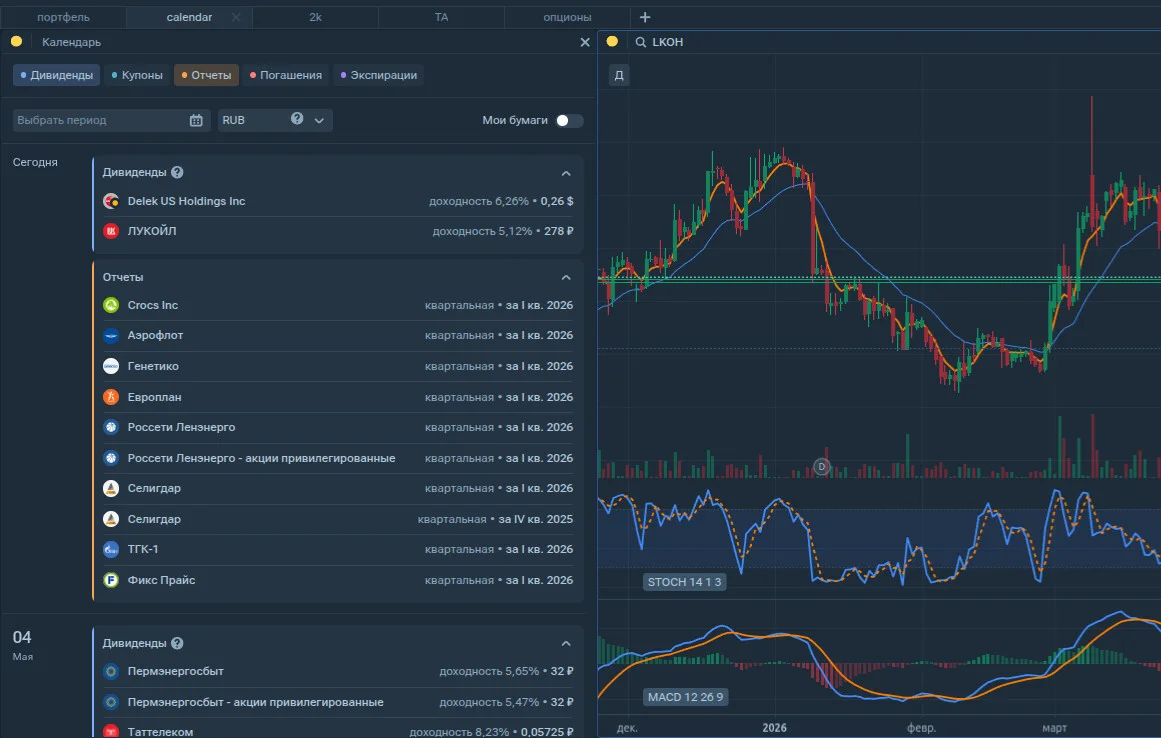
Task: Toggle the Отчеты filter chip
Action: tap(207, 75)
